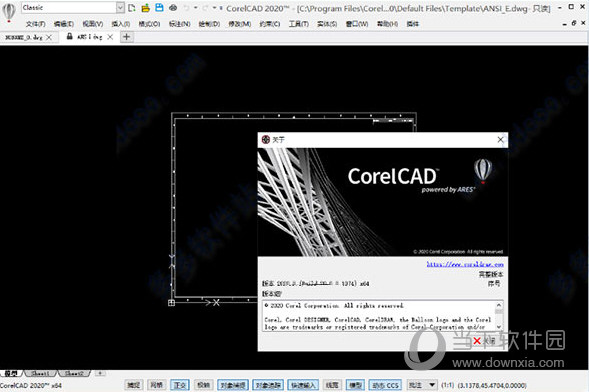
Task: Toggle 动态 CCS in status bar
Action: click(x=385, y=385)
